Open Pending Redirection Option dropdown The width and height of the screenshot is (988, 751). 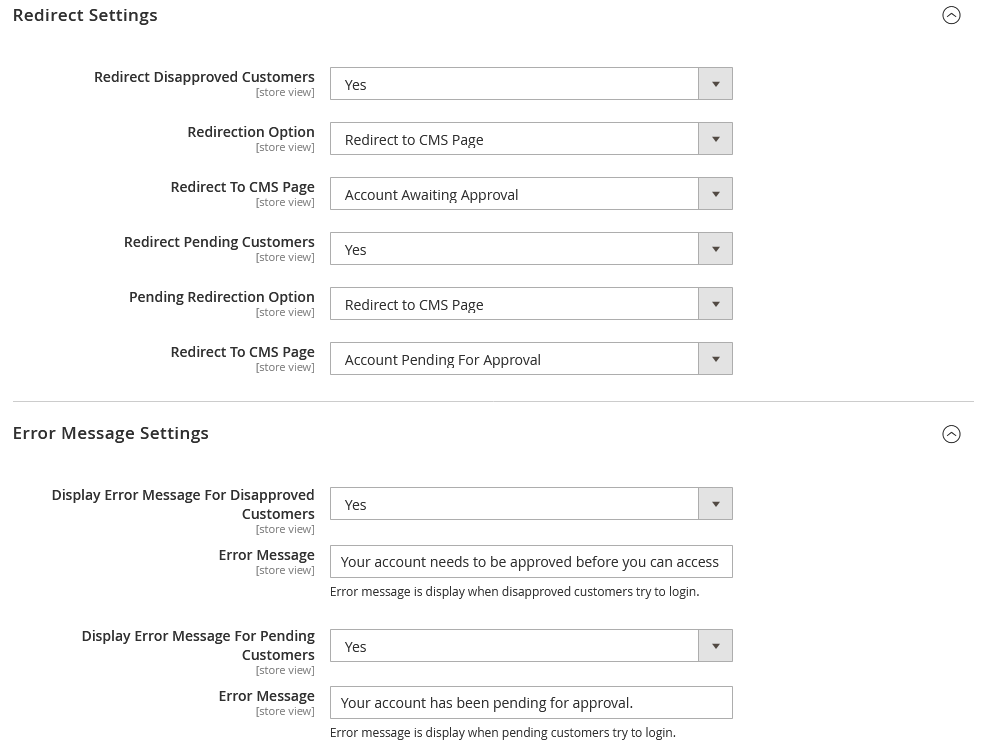(531, 304)
